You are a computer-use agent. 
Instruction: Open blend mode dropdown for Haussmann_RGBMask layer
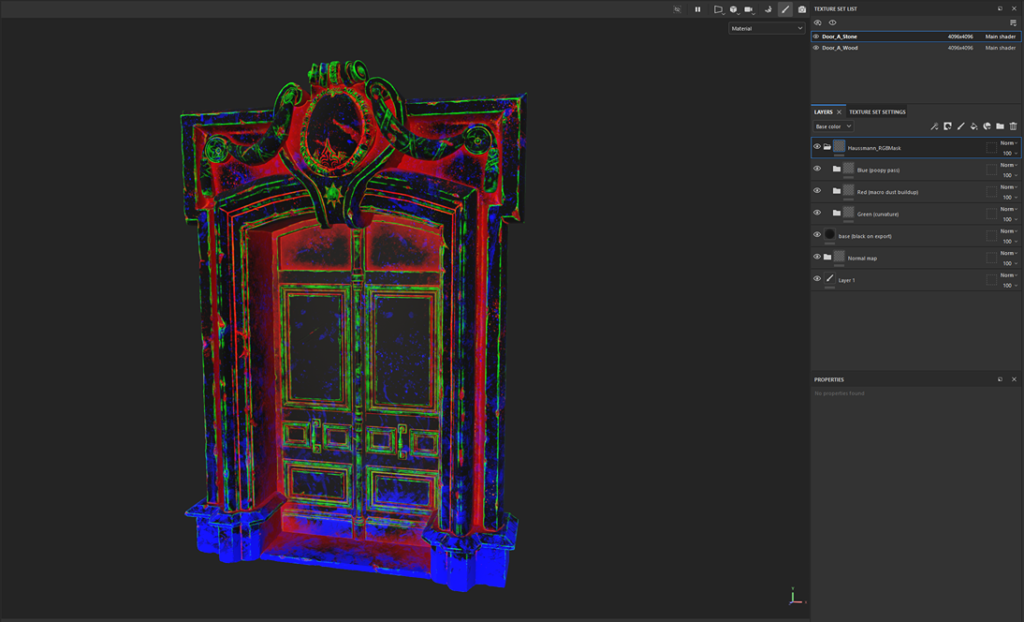click(x=1008, y=143)
